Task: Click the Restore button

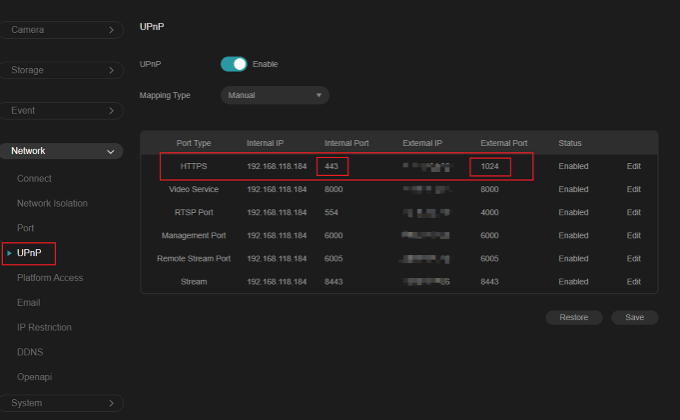Action: [574, 317]
